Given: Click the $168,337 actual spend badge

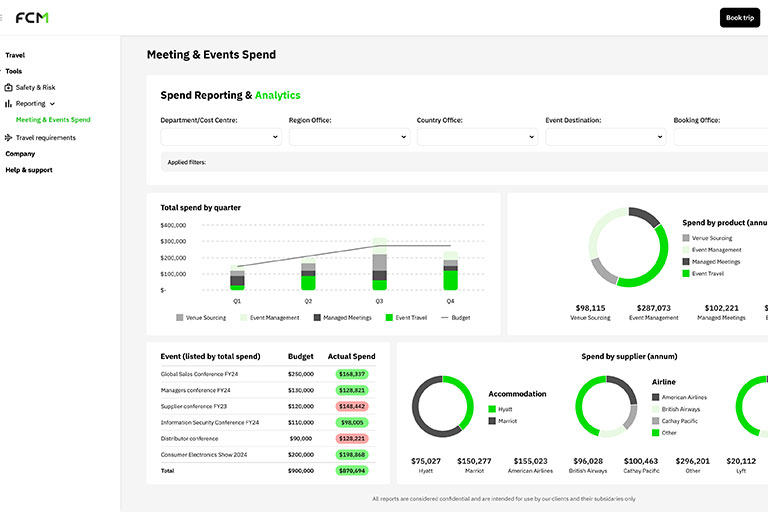Looking at the screenshot, I should (352, 374).
